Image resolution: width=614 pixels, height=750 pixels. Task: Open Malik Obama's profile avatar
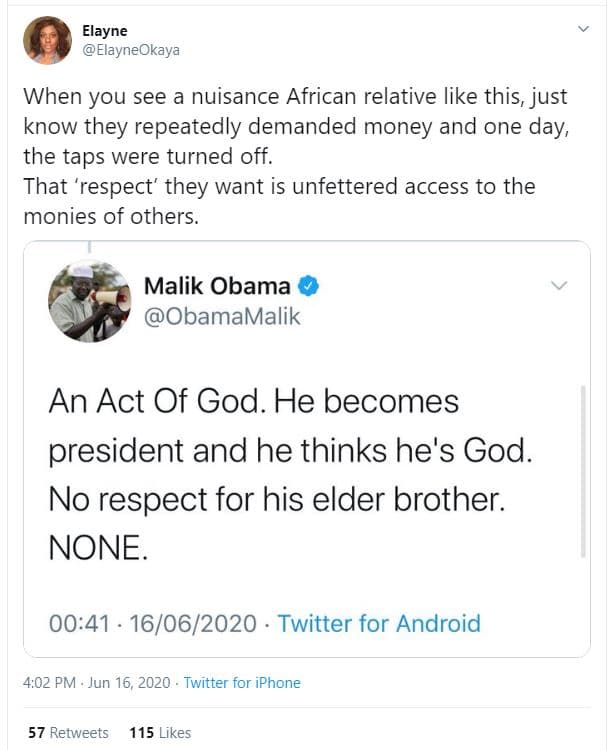(x=90, y=301)
